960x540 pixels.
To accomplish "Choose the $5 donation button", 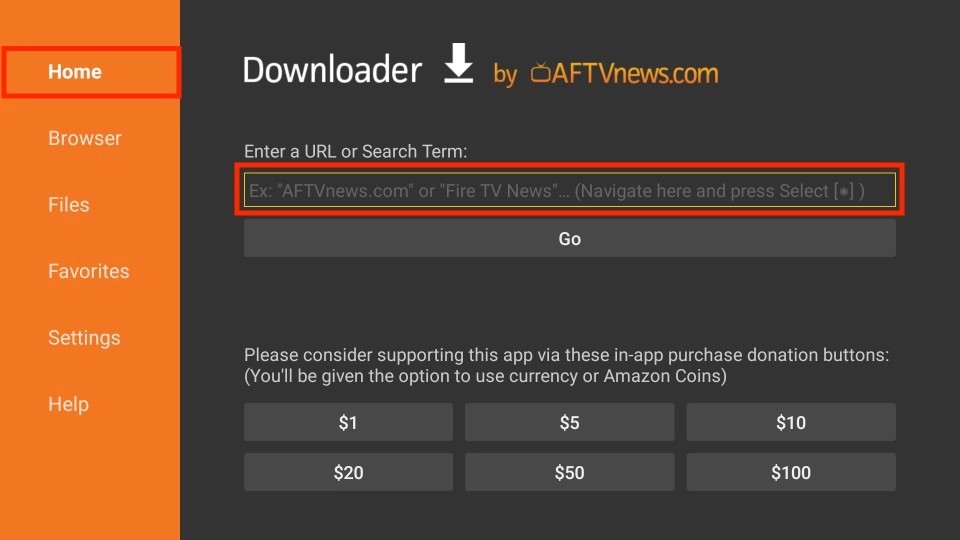I will tap(569, 422).
